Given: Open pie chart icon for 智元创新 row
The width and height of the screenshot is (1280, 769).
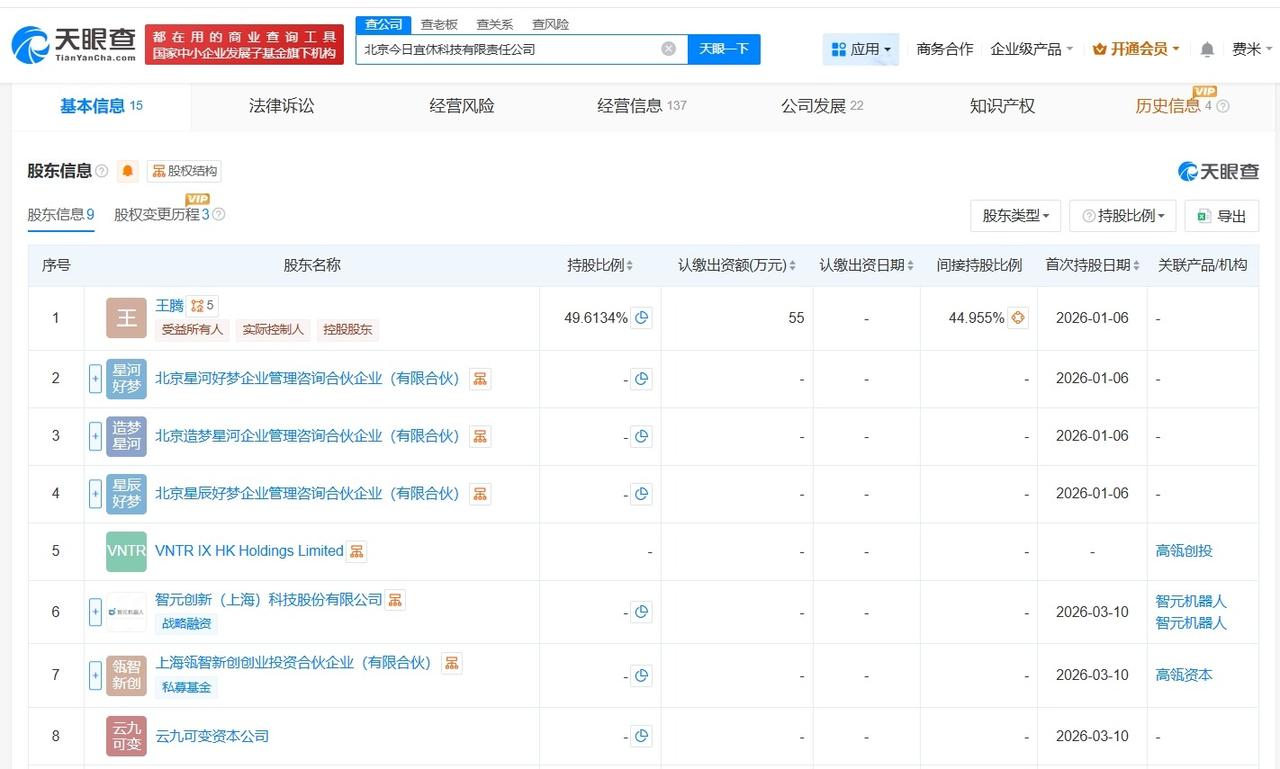Looking at the screenshot, I should 642,612.
